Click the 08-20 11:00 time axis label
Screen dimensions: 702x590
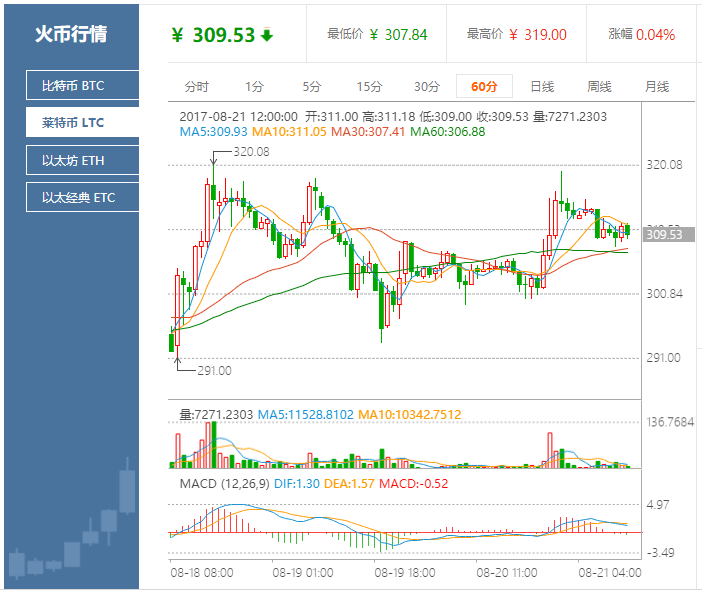507,573
